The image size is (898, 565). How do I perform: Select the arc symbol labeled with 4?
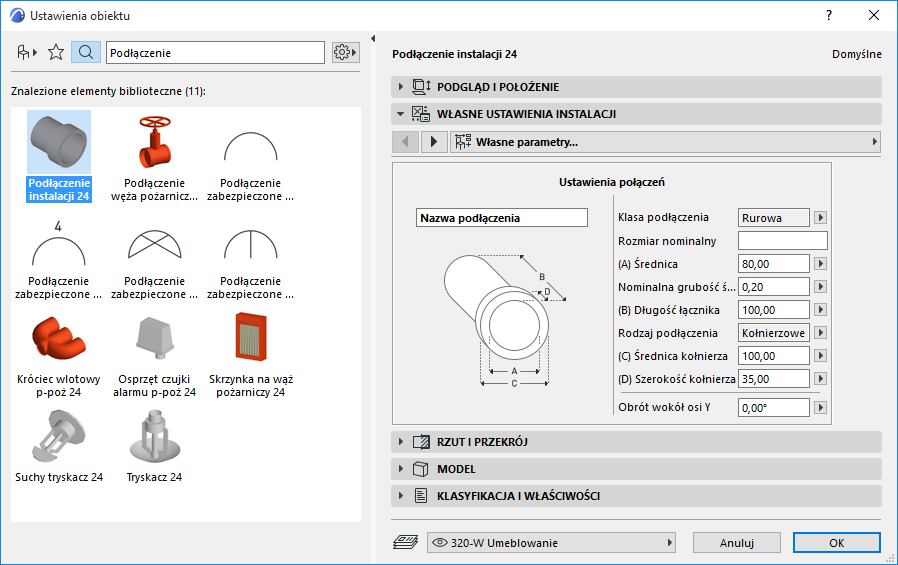[x=59, y=259]
